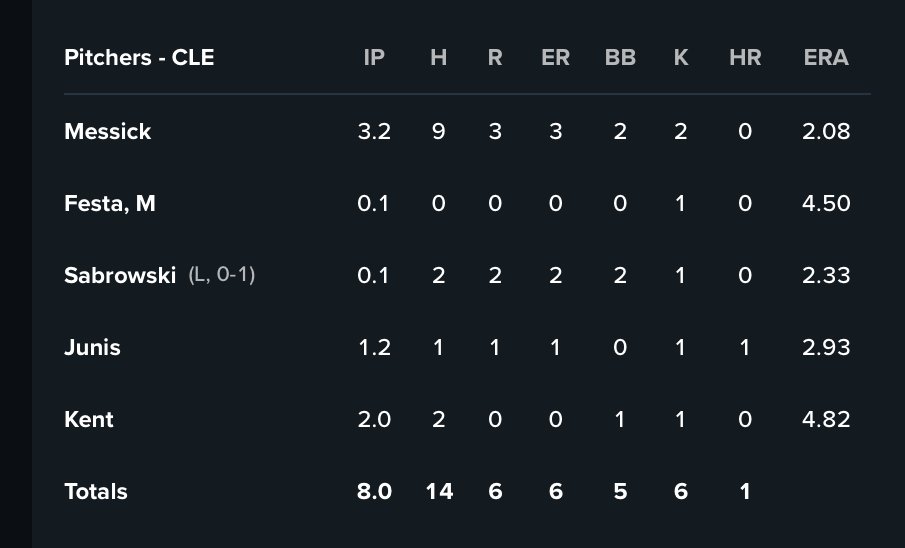This screenshot has width=905, height=548.
Task: Click the K column header
Action: [x=681, y=57]
